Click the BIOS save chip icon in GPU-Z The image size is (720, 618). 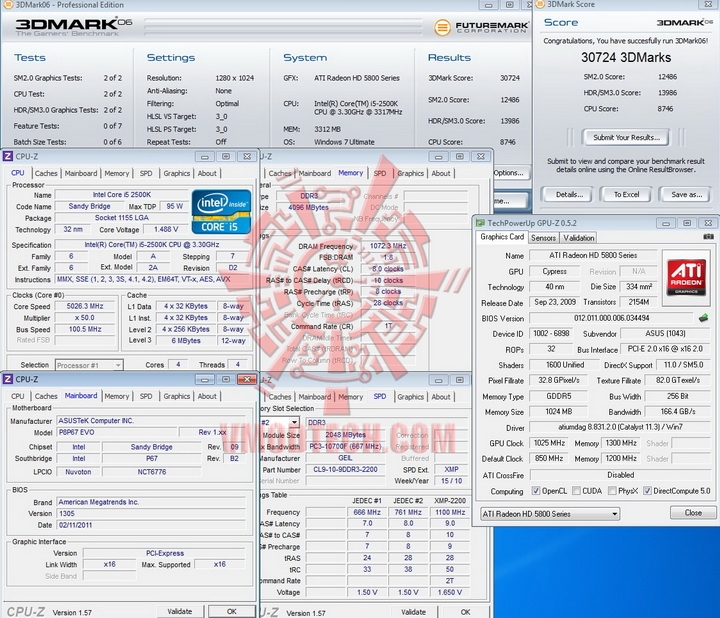point(703,318)
